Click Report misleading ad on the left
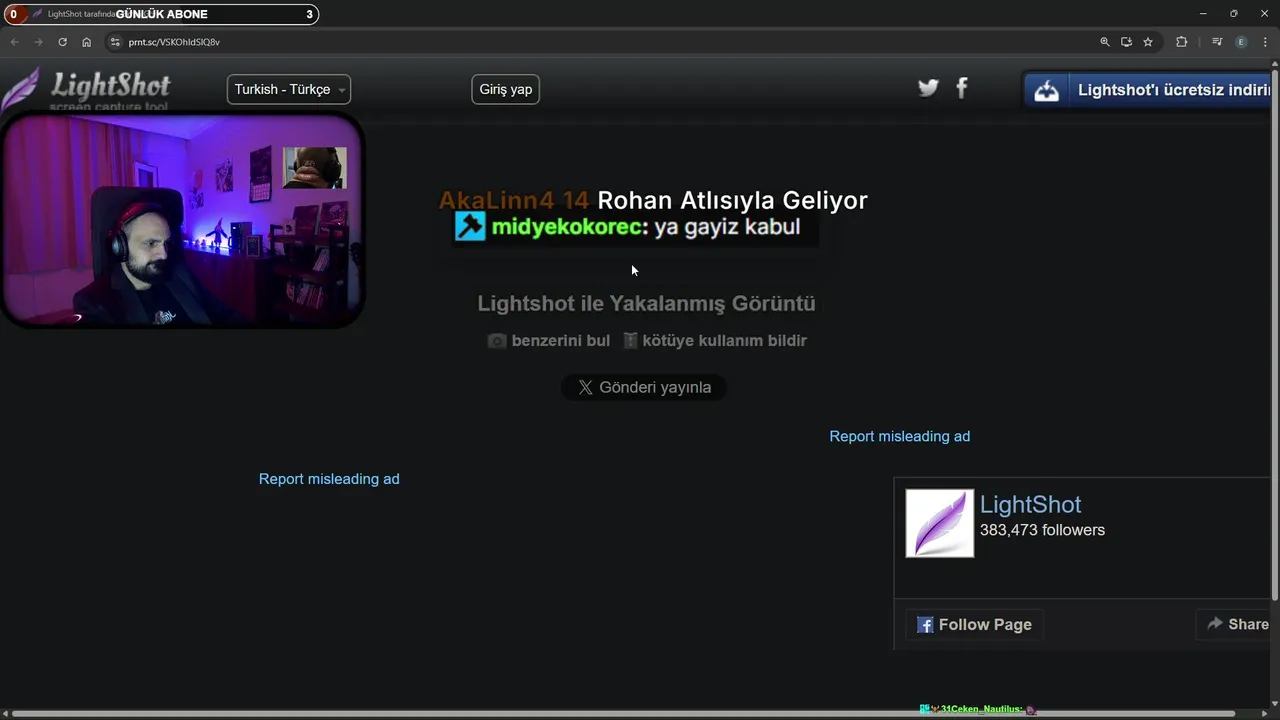This screenshot has height=720, width=1280. pos(329,479)
